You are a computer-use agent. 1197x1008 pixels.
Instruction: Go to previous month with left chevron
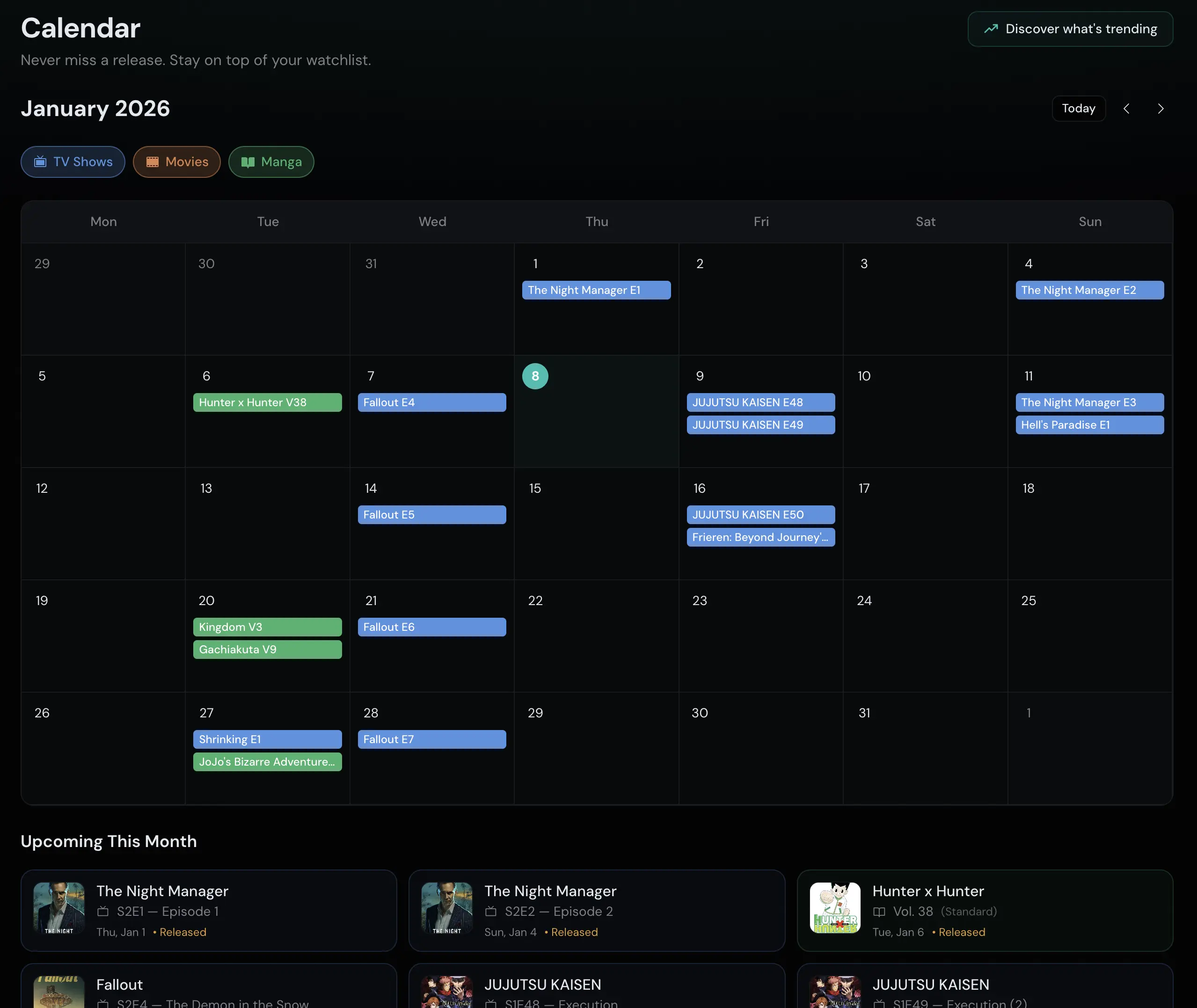[1126, 109]
